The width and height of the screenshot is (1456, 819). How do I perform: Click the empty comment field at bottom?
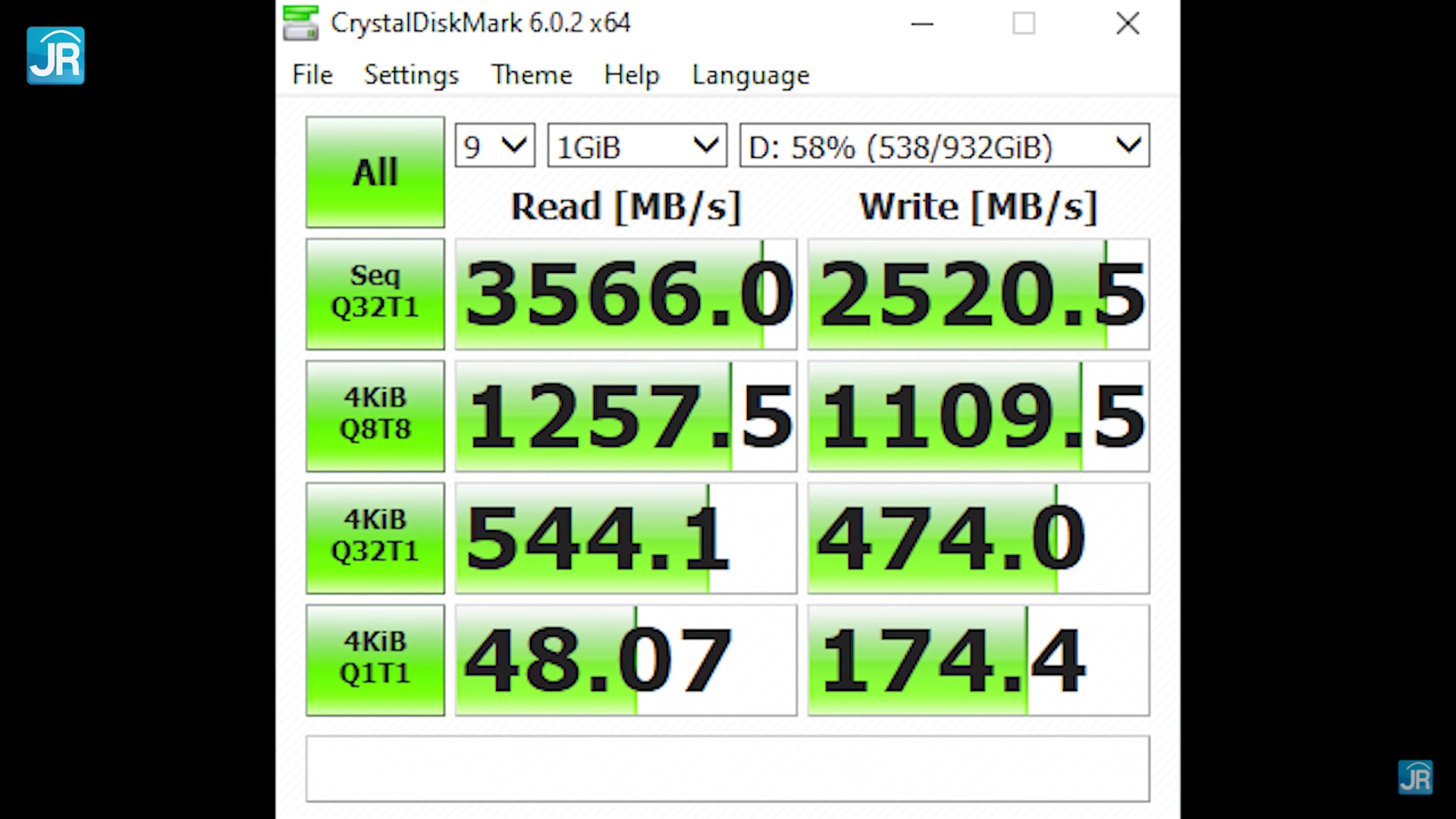click(727, 768)
